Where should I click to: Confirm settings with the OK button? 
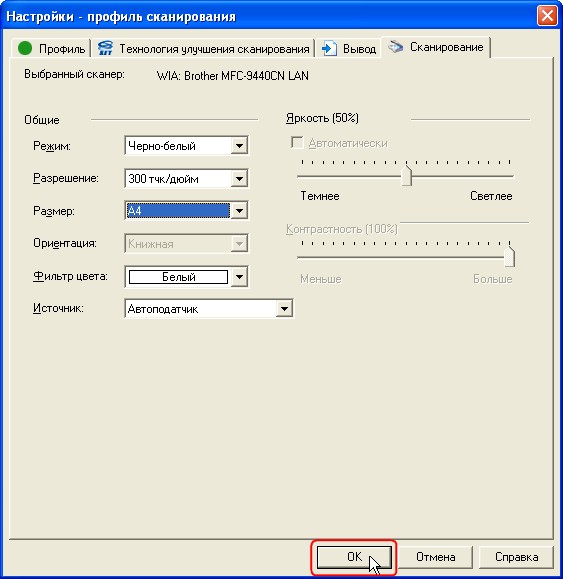[354, 557]
